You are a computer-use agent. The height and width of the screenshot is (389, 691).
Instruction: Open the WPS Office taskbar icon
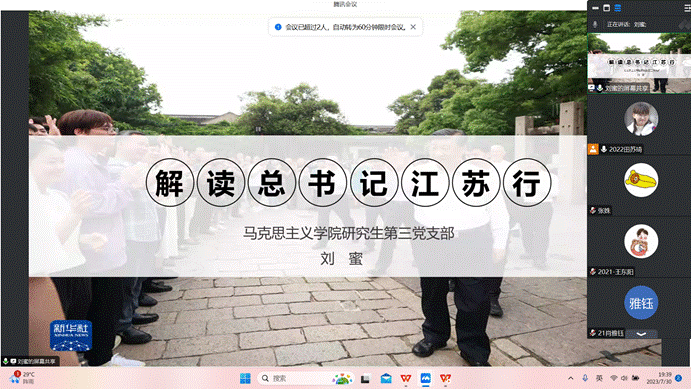(x=405, y=378)
